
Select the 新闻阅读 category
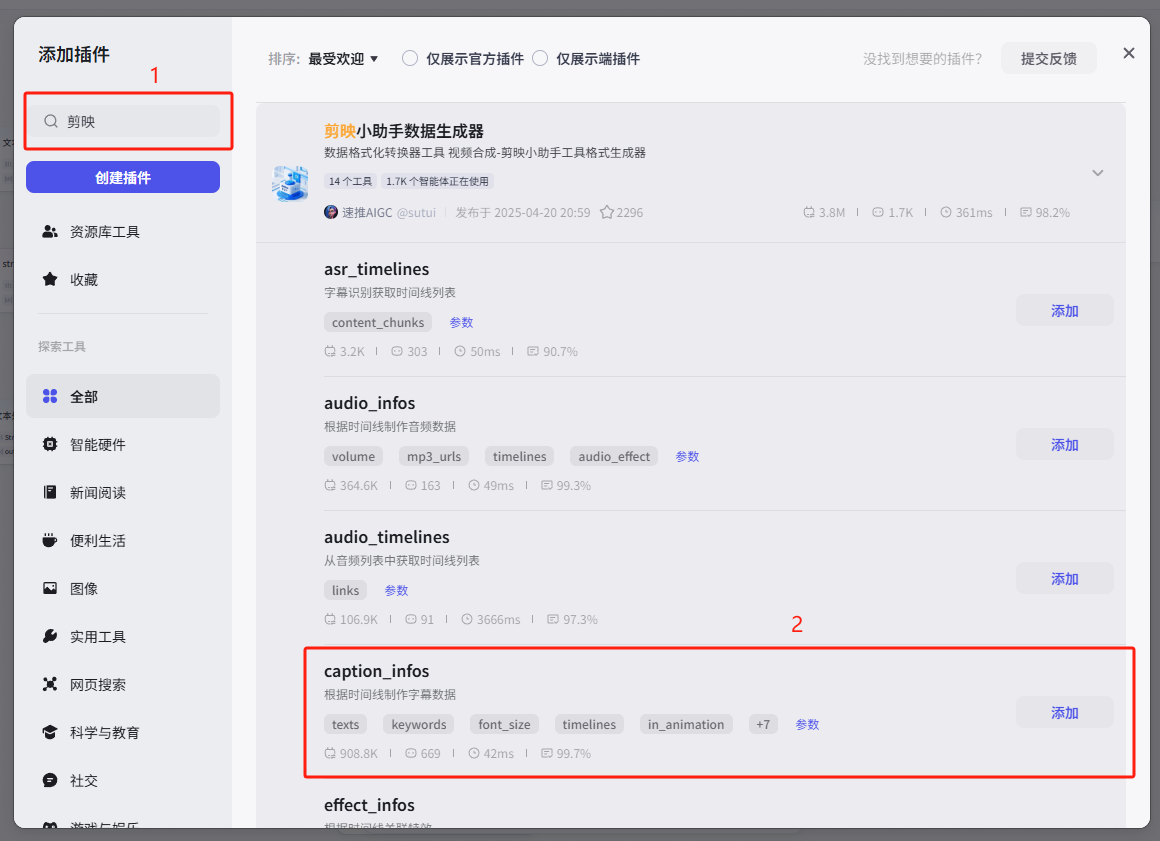point(123,493)
